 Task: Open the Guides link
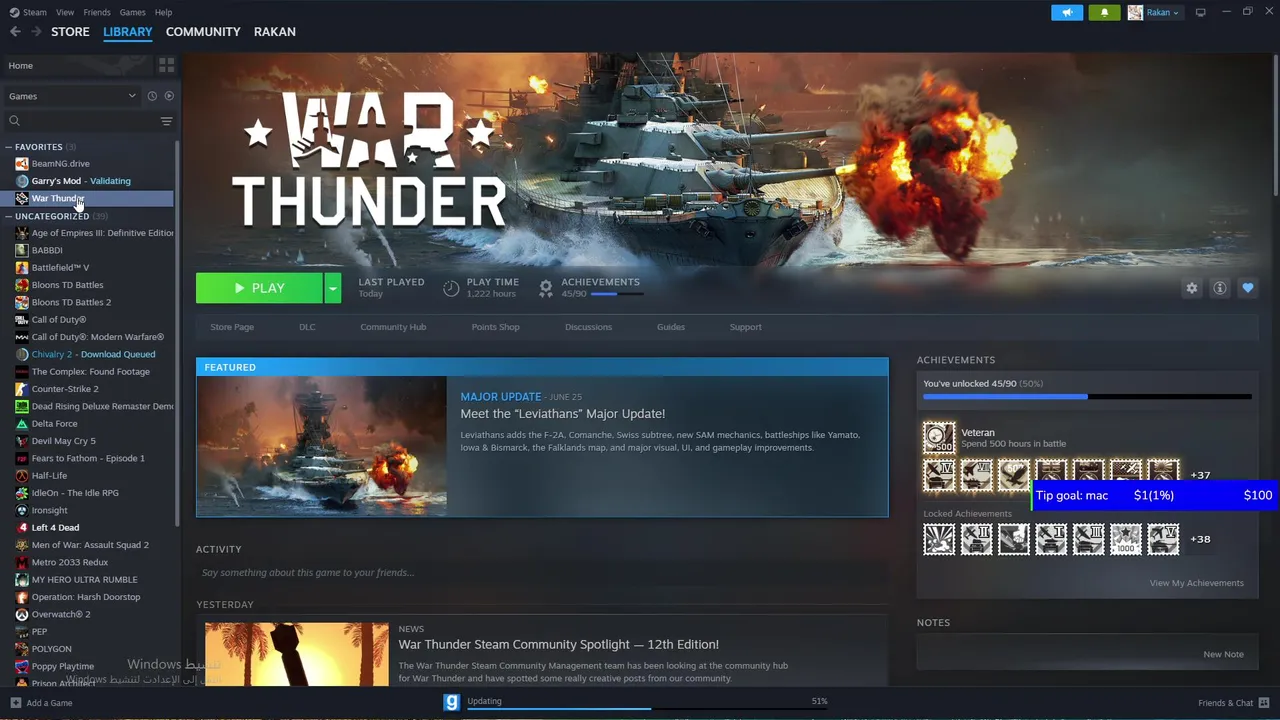671,327
